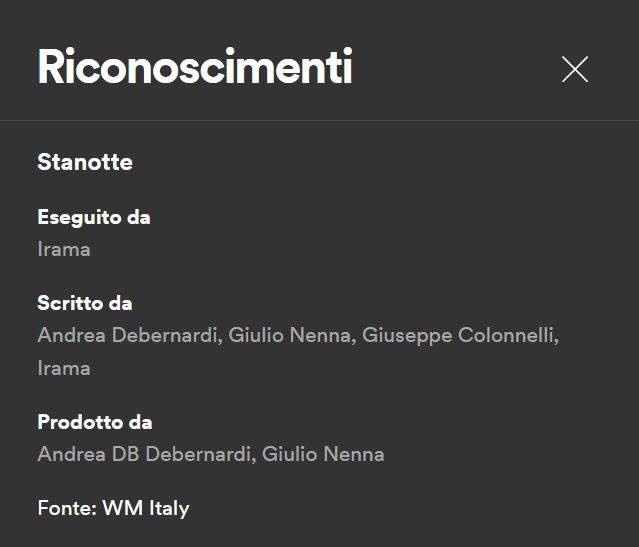Click empty header space left of close icon

pyautogui.click(x=460, y=69)
